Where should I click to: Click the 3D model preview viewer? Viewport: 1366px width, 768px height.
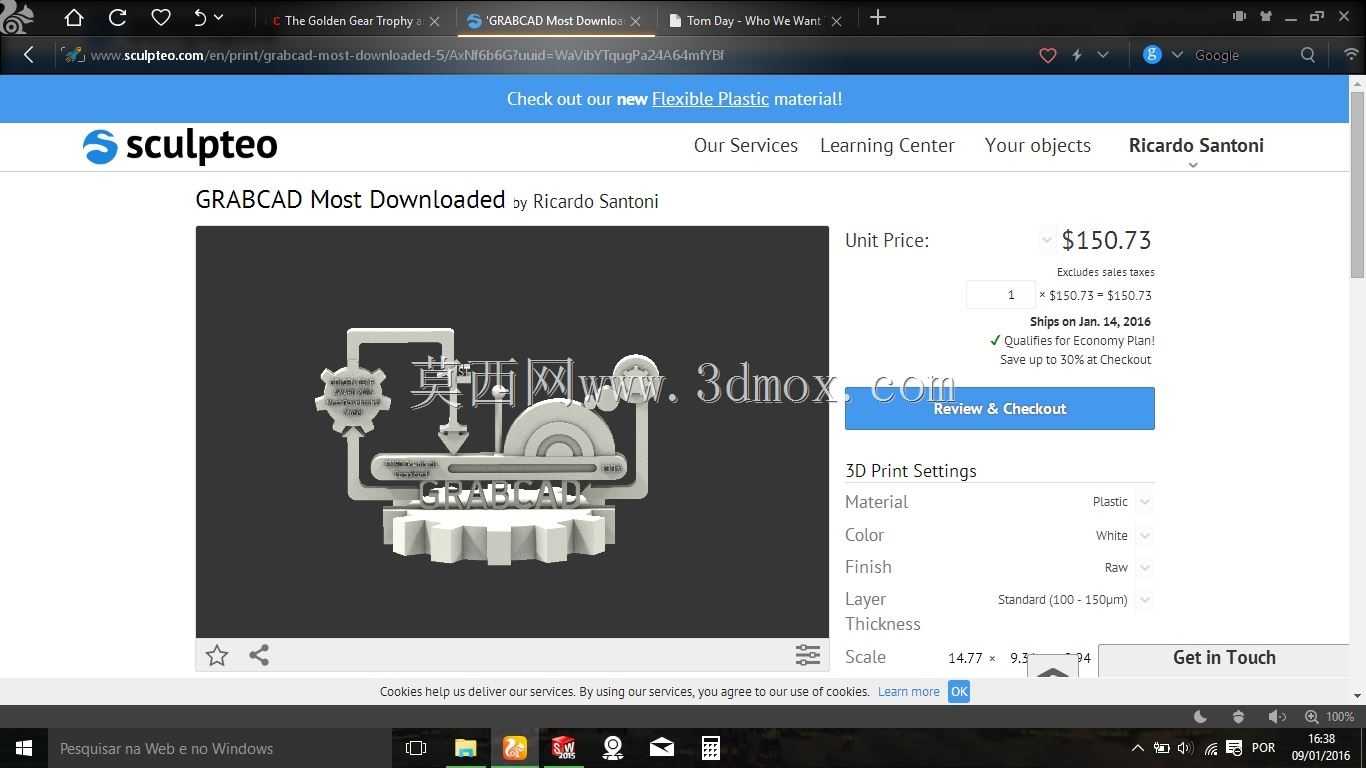coord(512,432)
